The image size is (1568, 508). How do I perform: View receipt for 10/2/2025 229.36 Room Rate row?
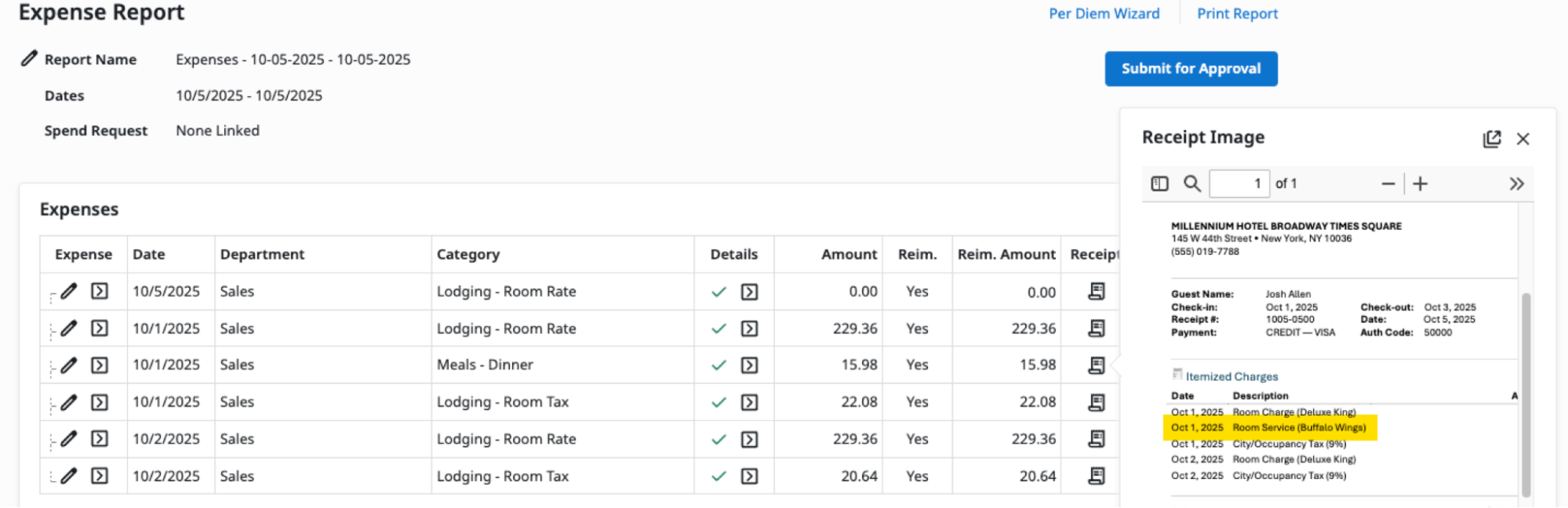[1097, 438]
